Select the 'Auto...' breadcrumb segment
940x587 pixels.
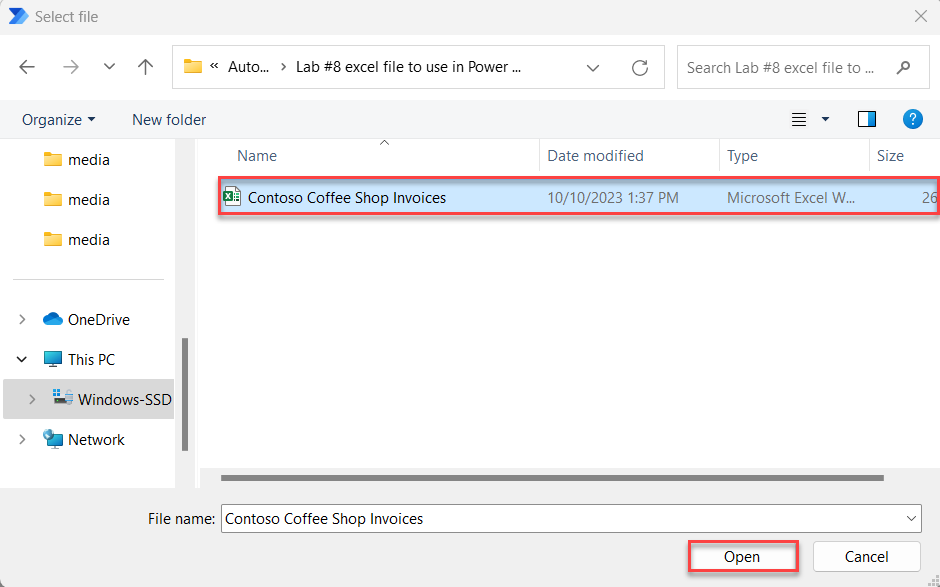coord(248,67)
